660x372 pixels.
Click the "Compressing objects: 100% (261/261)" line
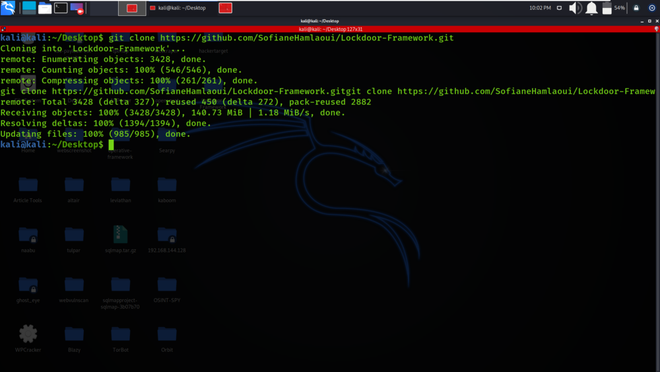pos(129,81)
